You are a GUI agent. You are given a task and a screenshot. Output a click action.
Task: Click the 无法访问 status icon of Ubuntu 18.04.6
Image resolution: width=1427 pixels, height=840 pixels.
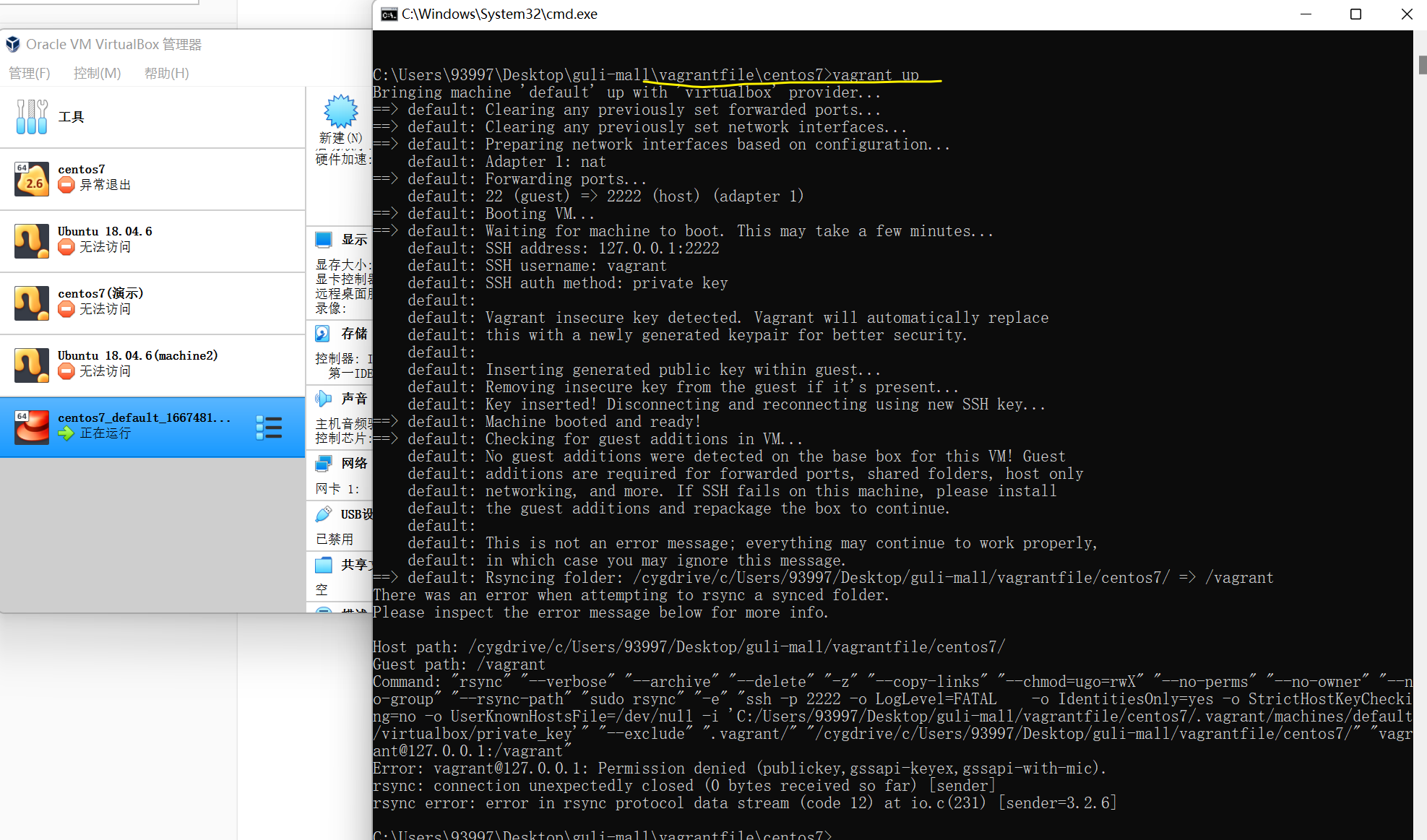66,247
